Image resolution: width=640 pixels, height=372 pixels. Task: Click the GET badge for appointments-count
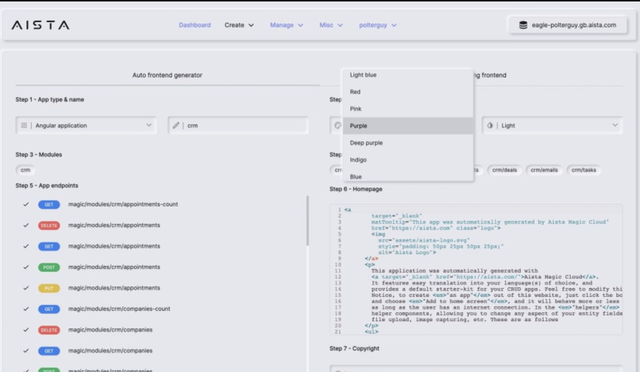(49, 205)
